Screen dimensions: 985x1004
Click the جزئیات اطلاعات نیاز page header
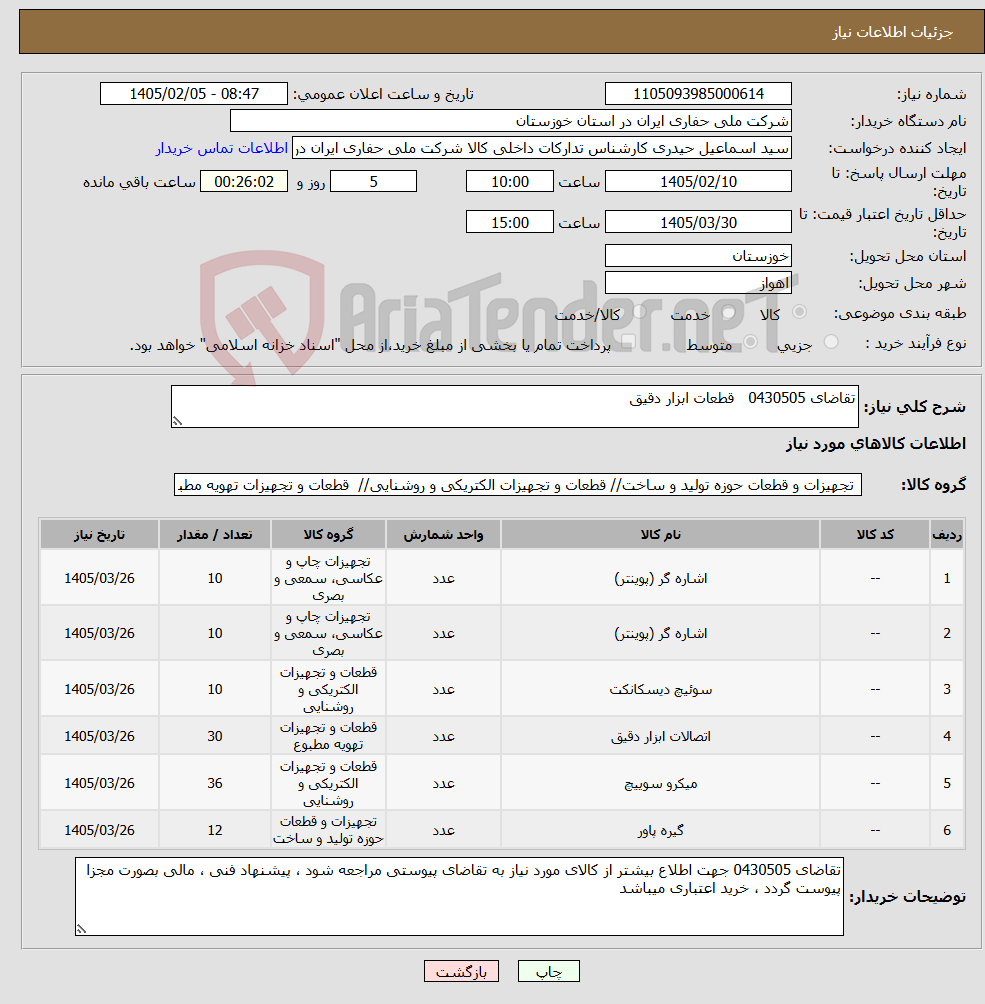tap(892, 32)
